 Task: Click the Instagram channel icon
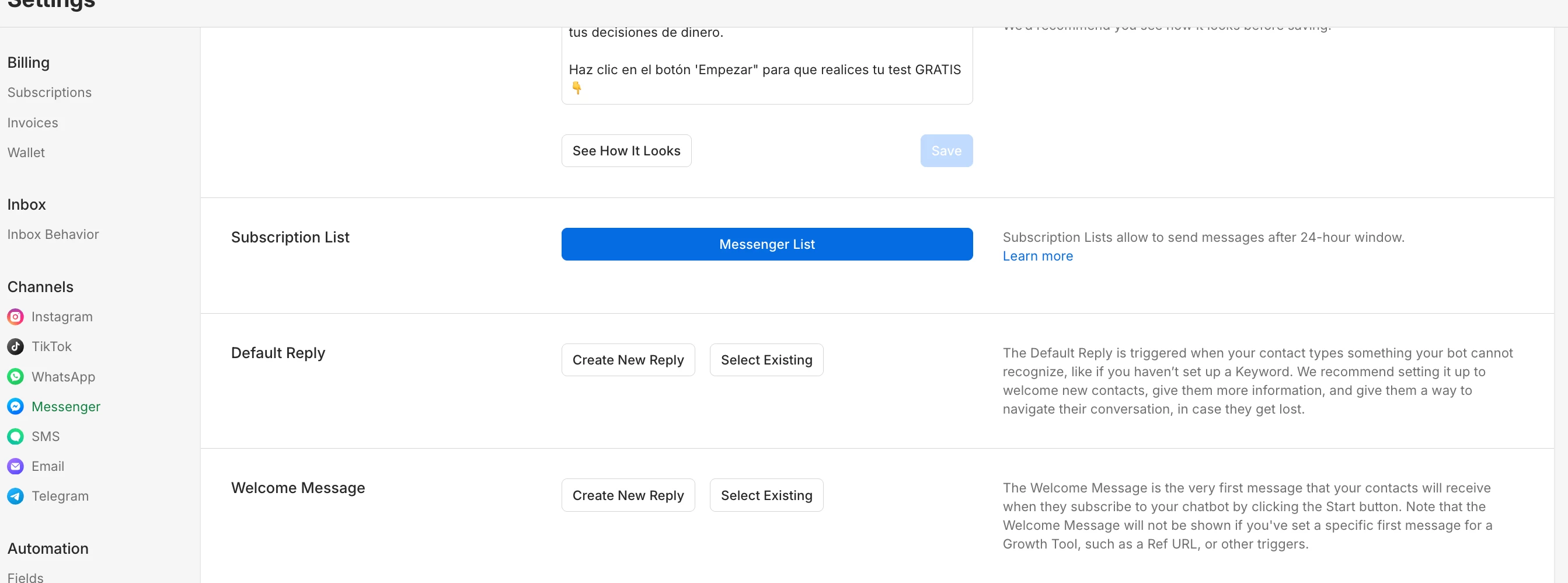[15, 317]
